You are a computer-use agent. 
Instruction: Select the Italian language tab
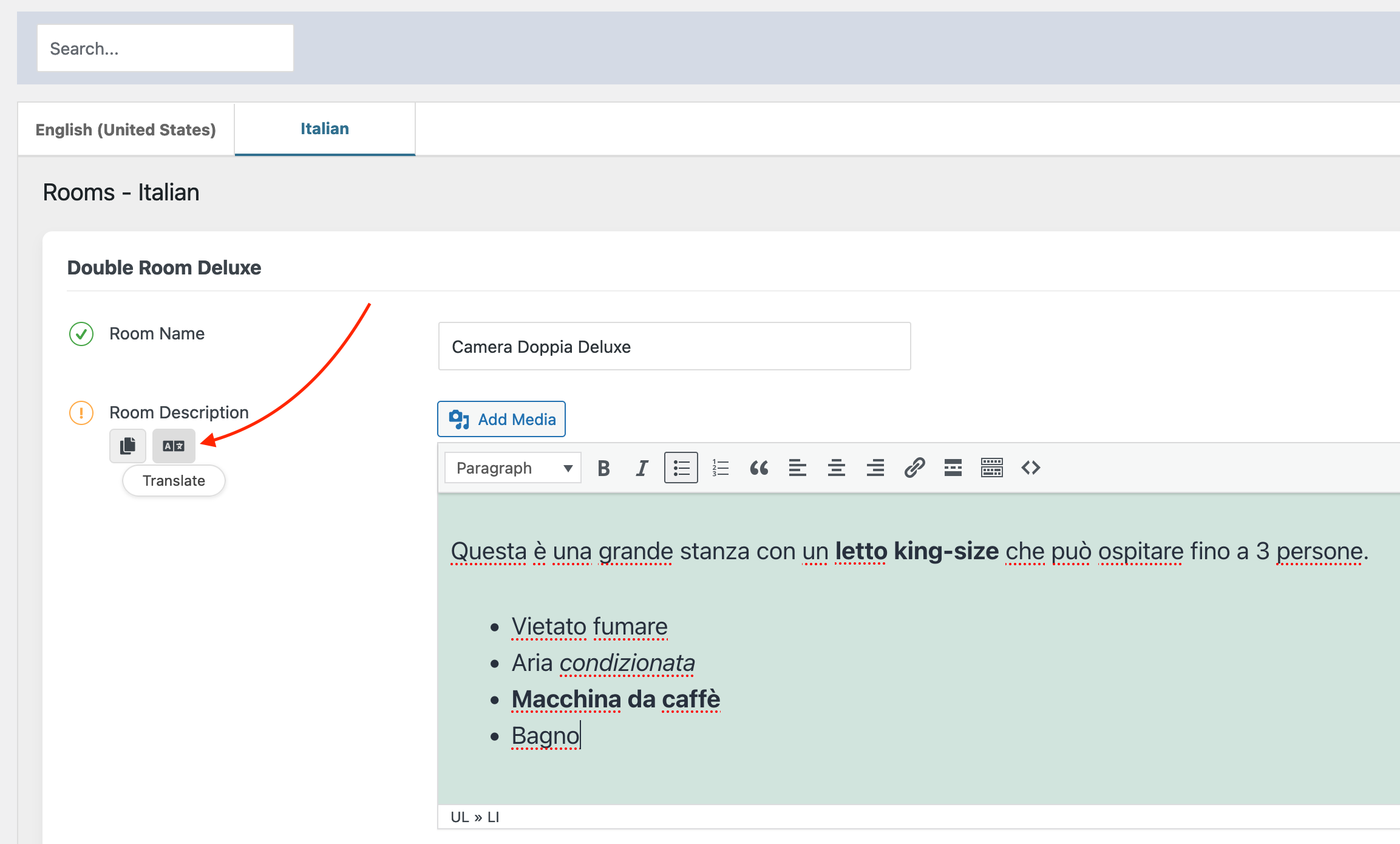pos(325,129)
